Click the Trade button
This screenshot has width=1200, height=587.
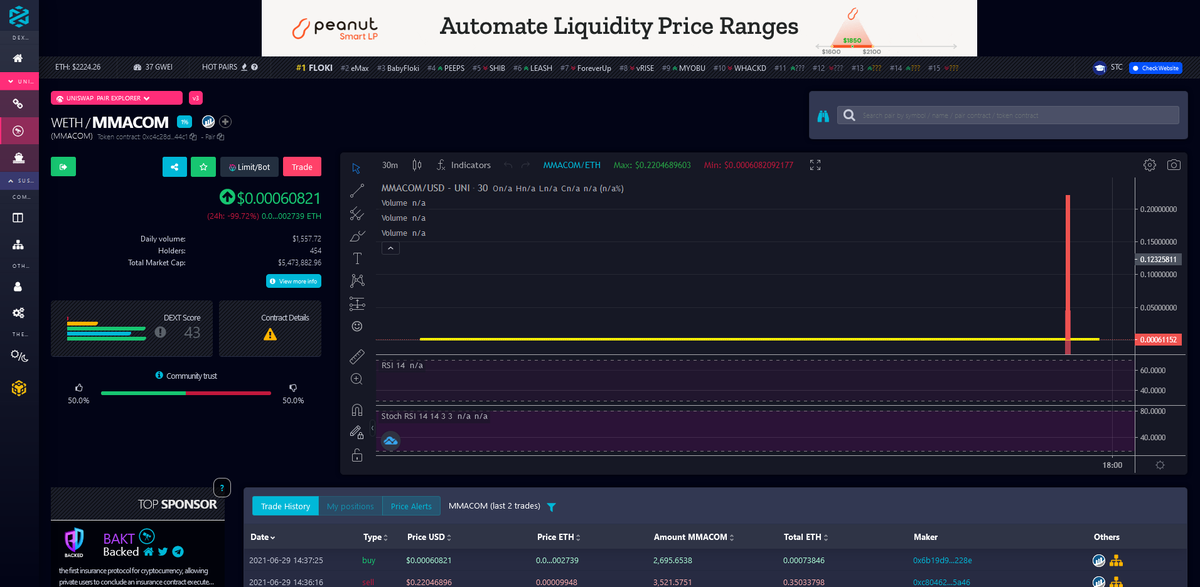302,167
